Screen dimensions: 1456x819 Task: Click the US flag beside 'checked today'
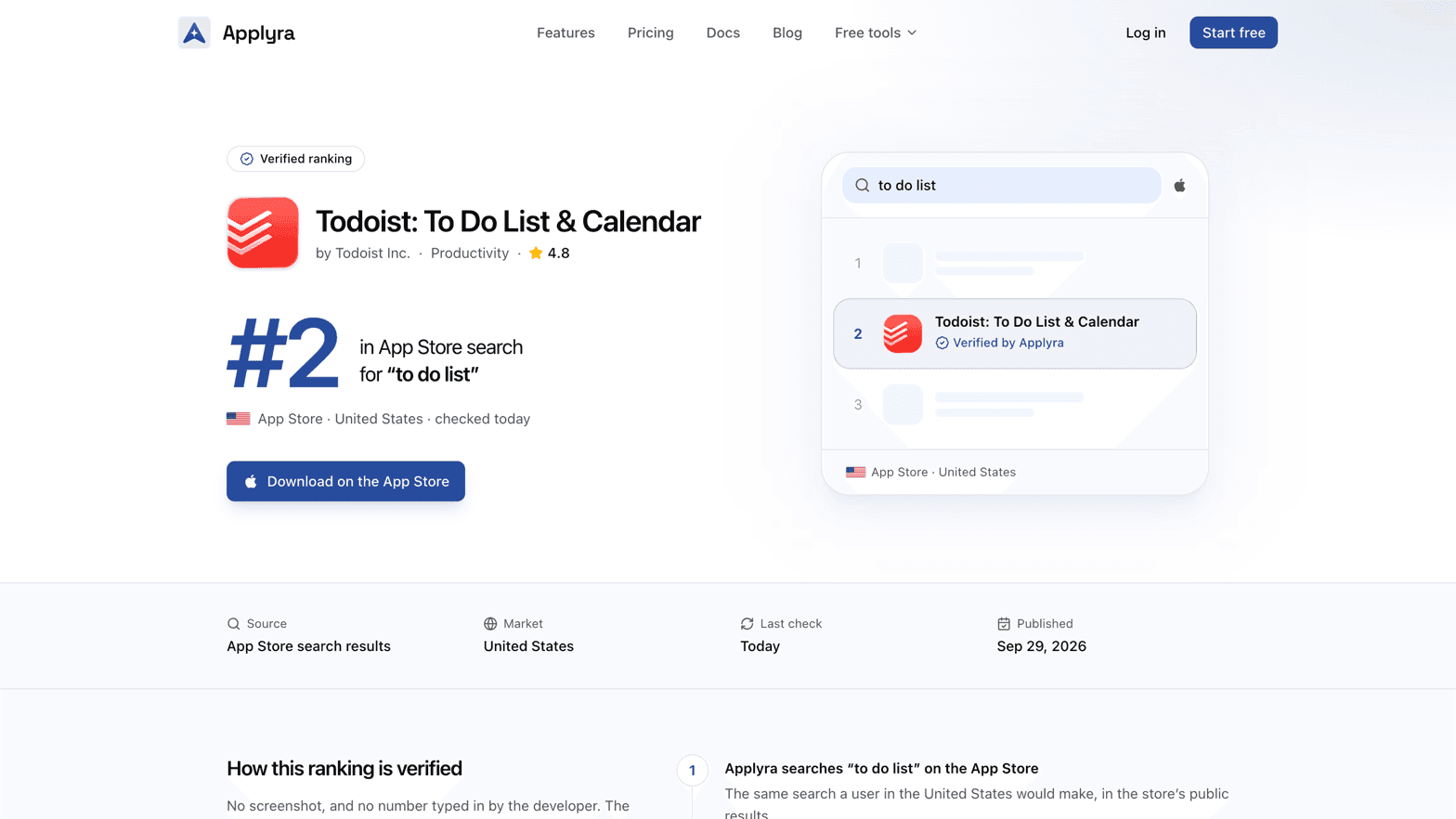tap(238, 419)
